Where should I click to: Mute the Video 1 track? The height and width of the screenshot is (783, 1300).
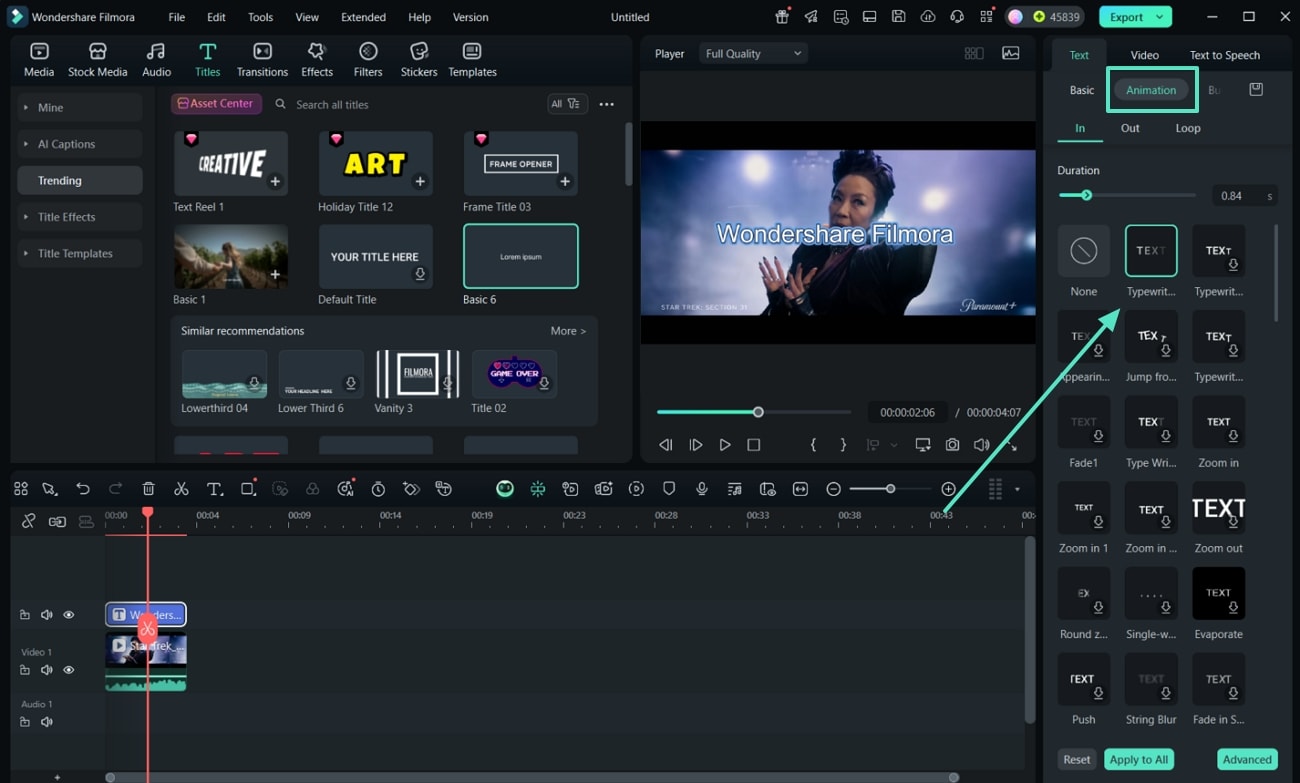[x=46, y=670]
